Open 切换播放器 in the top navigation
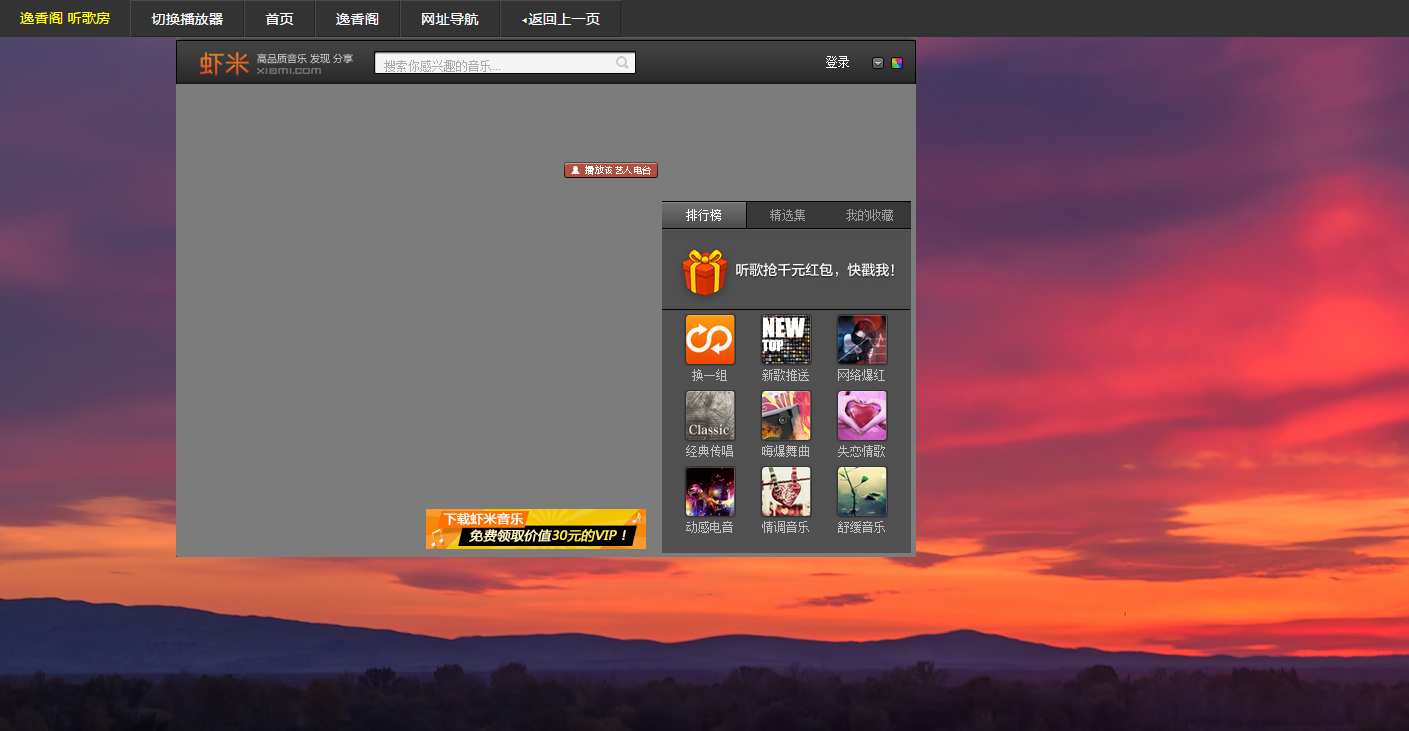 187,19
